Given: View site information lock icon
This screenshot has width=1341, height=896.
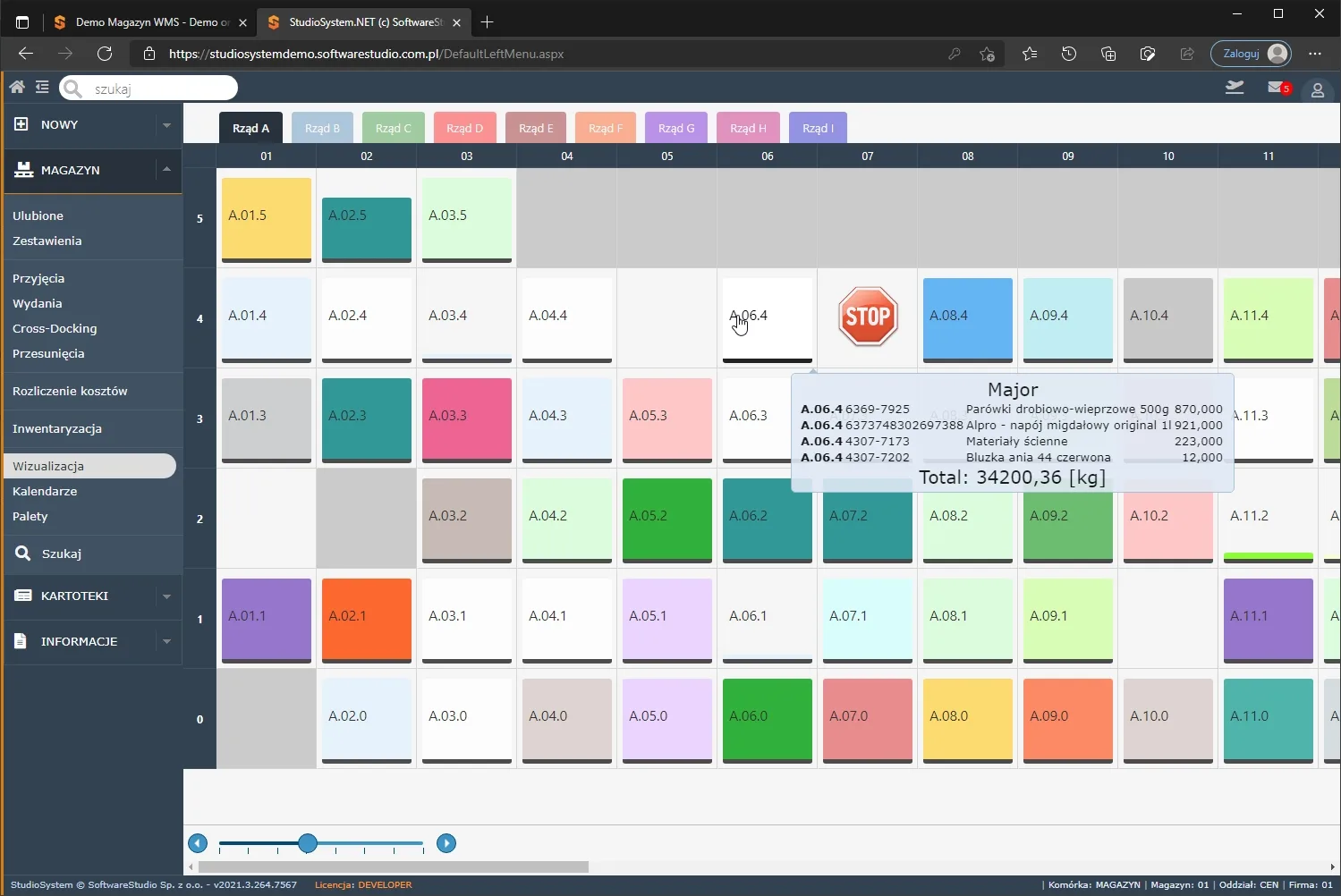Looking at the screenshot, I should (x=149, y=54).
